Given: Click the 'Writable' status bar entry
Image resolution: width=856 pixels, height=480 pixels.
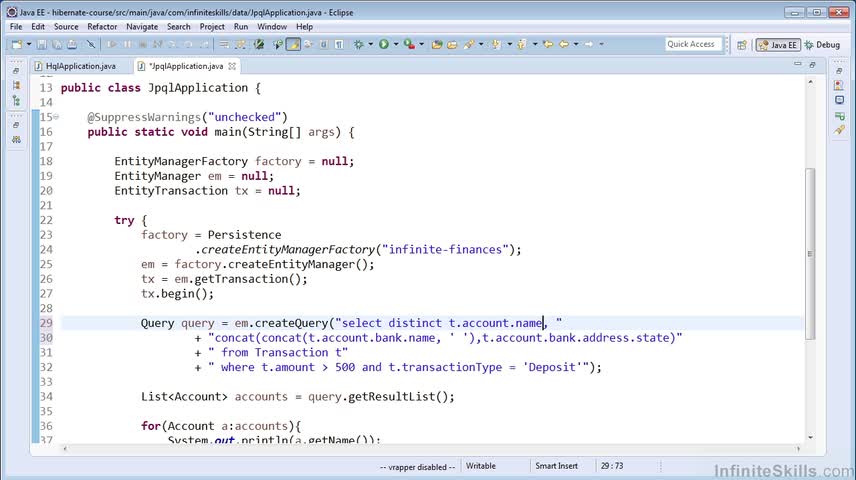Looking at the screenshot, I should point(481,466).
